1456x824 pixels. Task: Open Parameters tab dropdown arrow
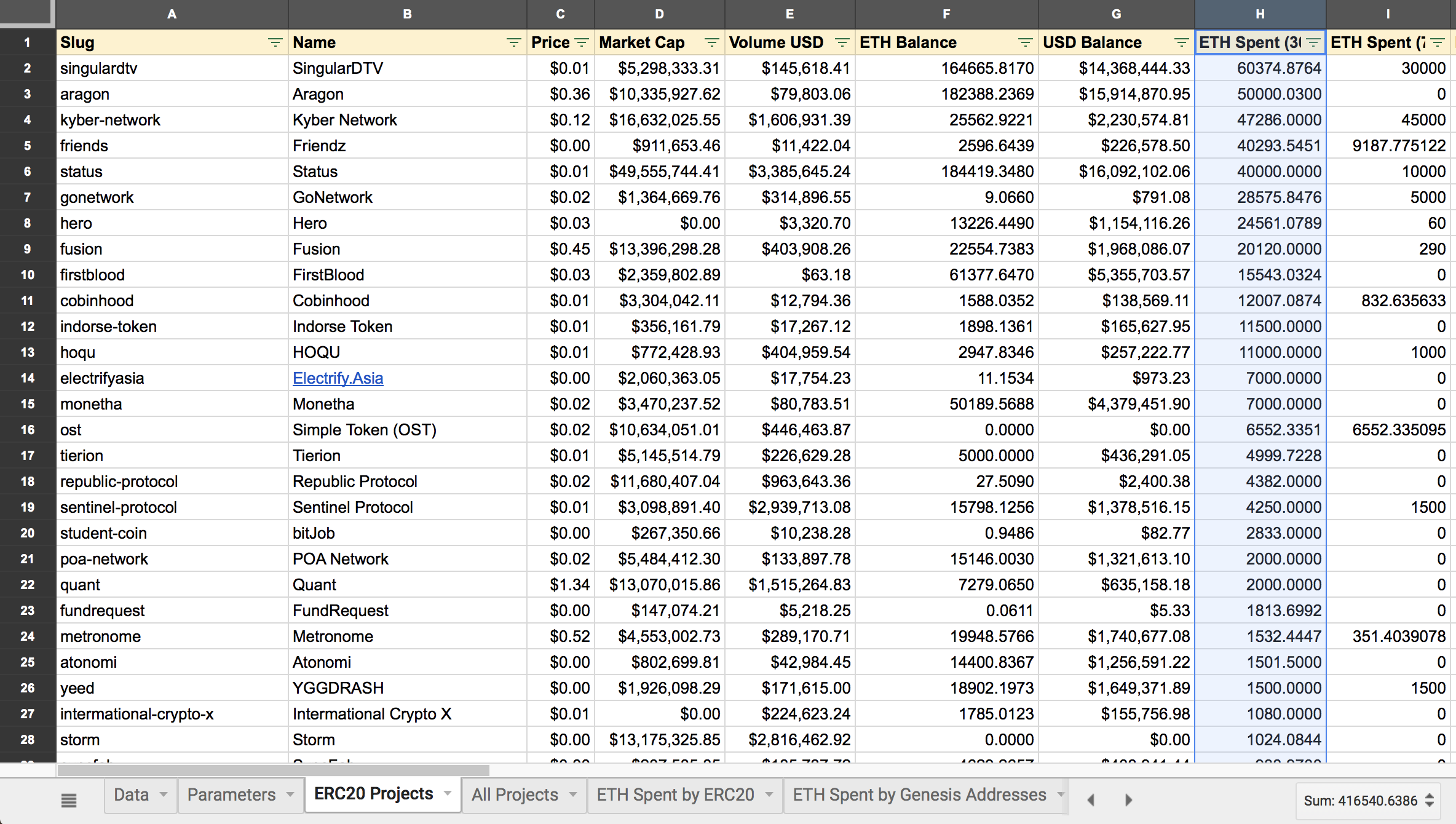290,794
